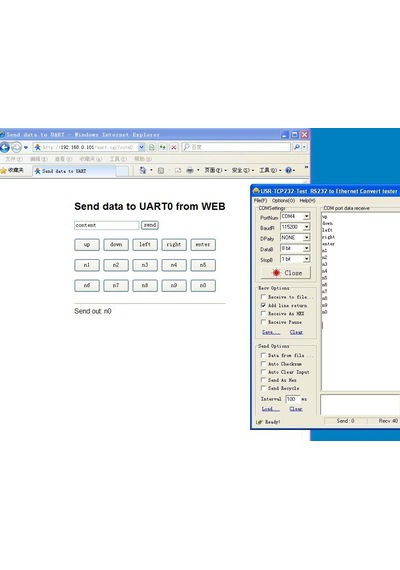400x570 pixels.
Task: Click the Read mail icon in IE command bar
Action: 178,170
